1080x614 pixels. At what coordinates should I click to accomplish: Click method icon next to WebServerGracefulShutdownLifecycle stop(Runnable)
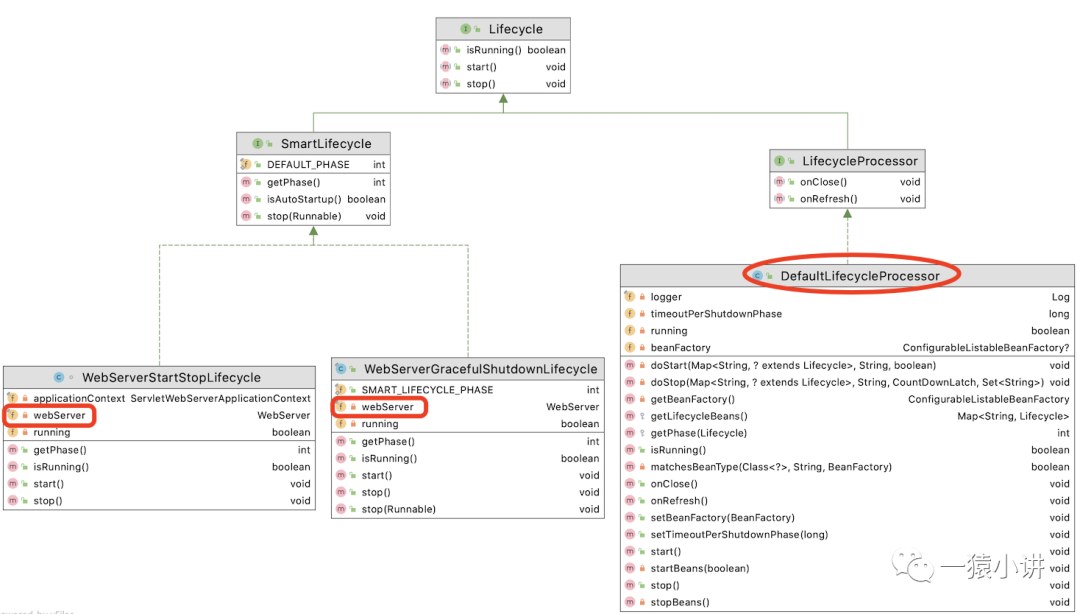point(340,509)
